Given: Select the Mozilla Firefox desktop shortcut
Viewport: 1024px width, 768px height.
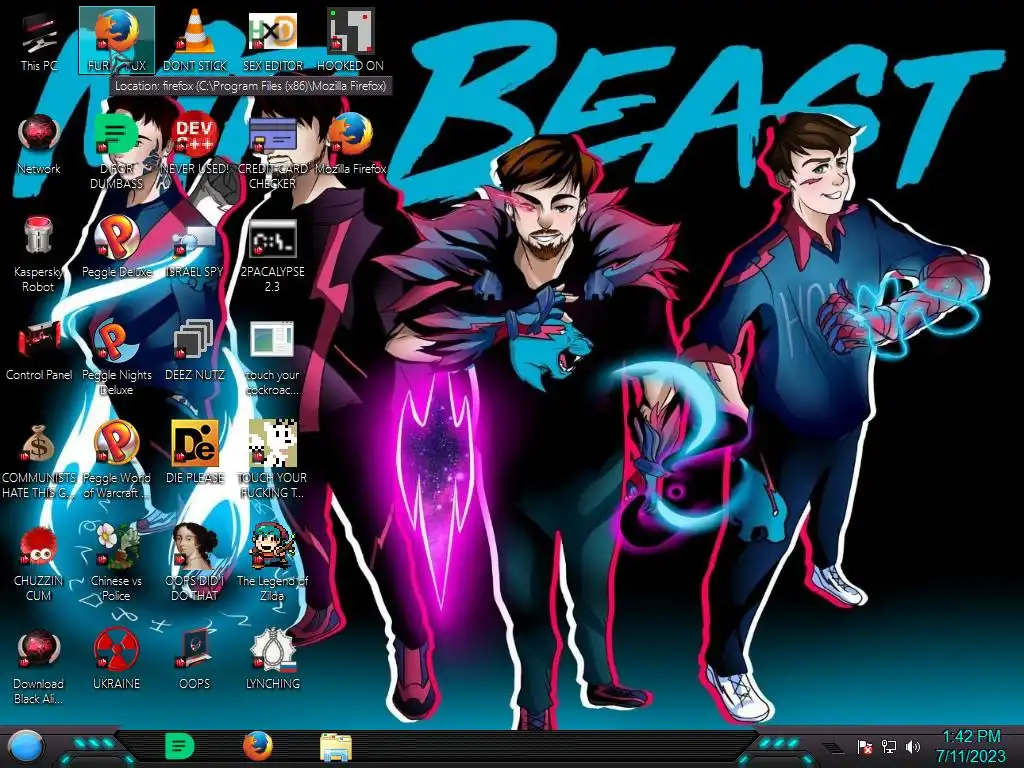Looking at the screenshot, I should click(x=351, y=144).
